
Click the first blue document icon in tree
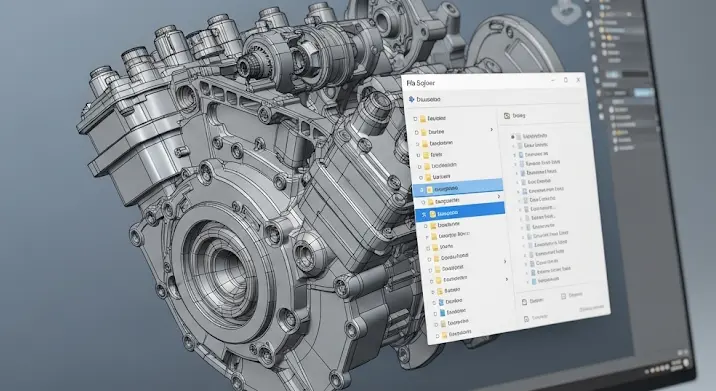pyautogui.click(x=441, y=302)
